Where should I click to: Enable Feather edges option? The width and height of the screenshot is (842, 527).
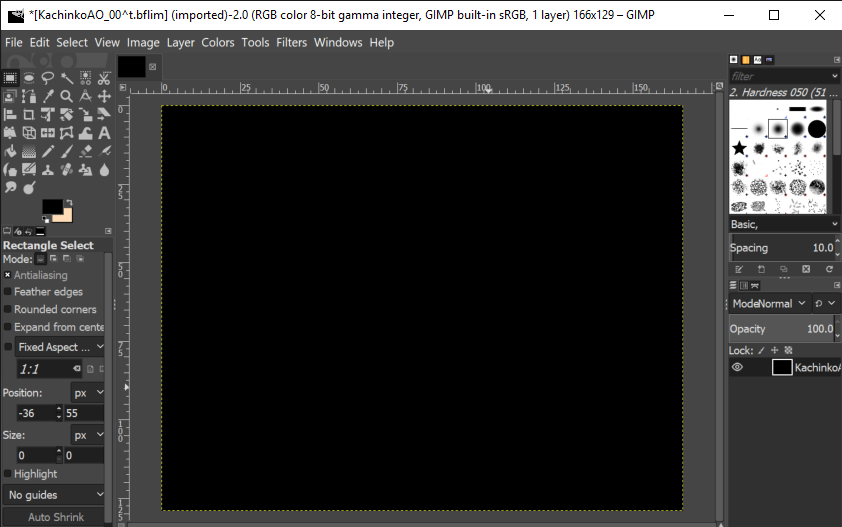[8, 292]
